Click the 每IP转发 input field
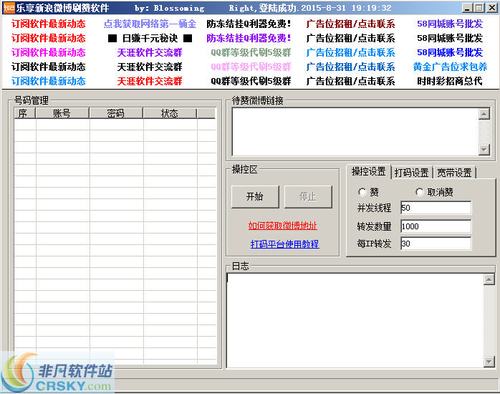Image resolution: width=500 pixels, height=394 pixels. 436,244
